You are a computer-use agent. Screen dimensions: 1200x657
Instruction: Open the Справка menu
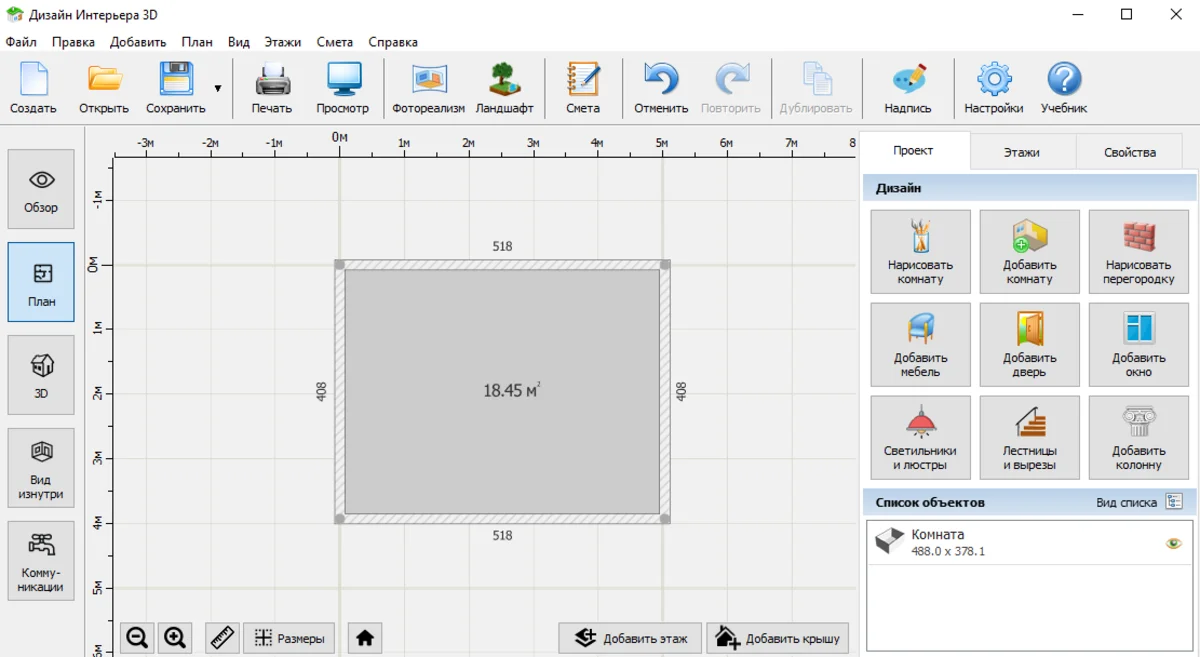coord(393,42)
